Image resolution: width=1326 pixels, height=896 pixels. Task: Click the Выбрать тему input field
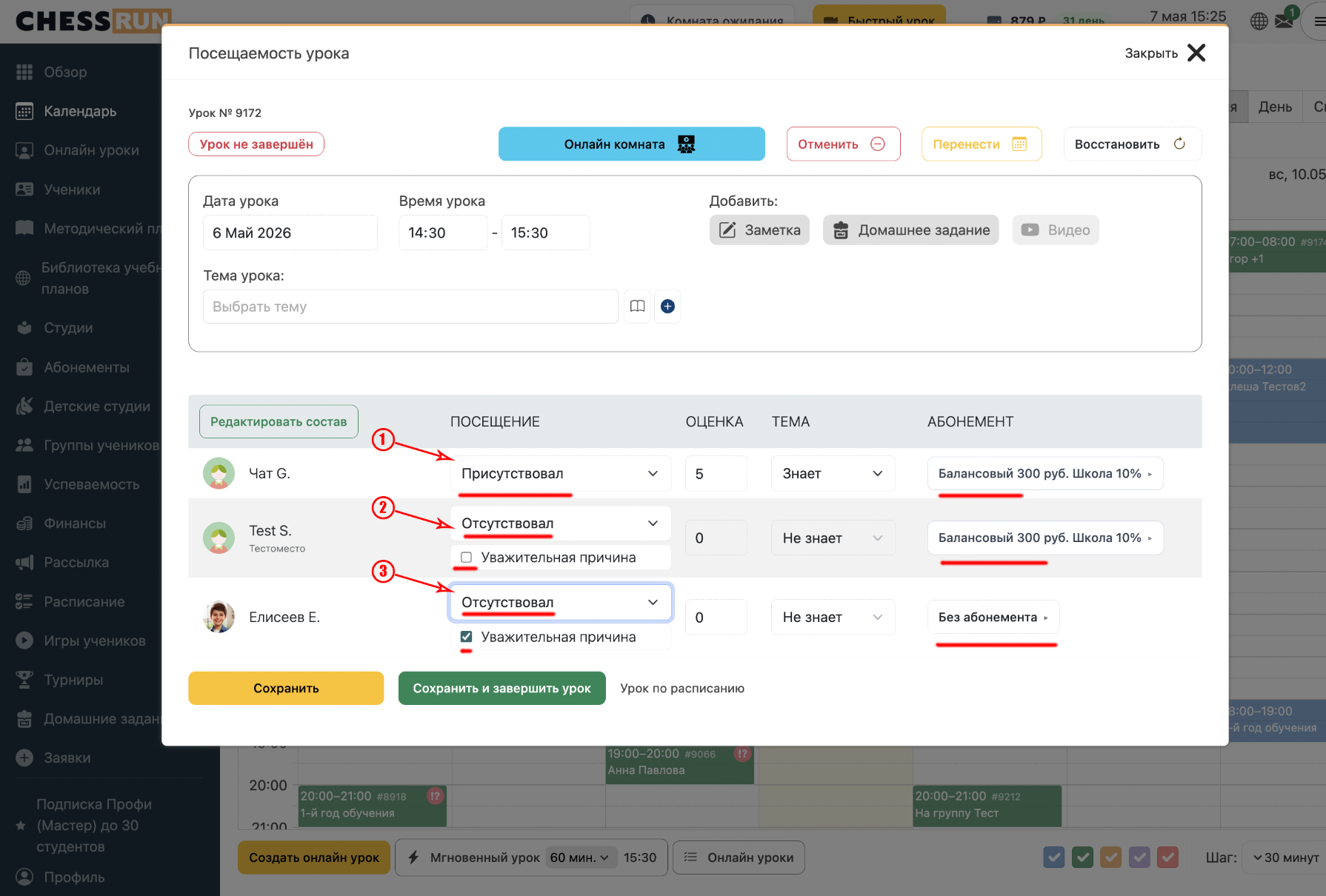coord(410,307)
